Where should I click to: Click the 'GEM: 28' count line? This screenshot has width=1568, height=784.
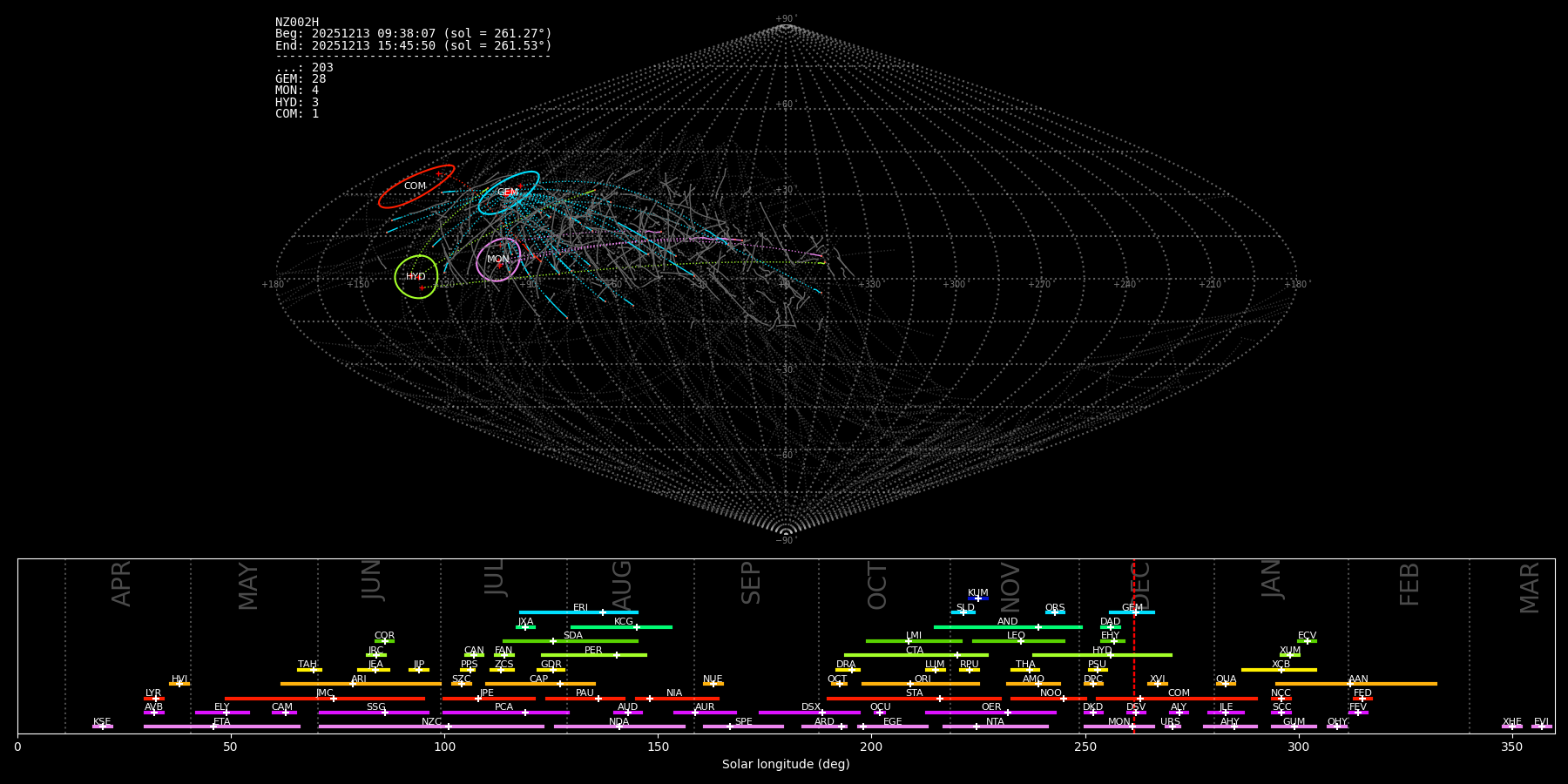coord(301,79)
